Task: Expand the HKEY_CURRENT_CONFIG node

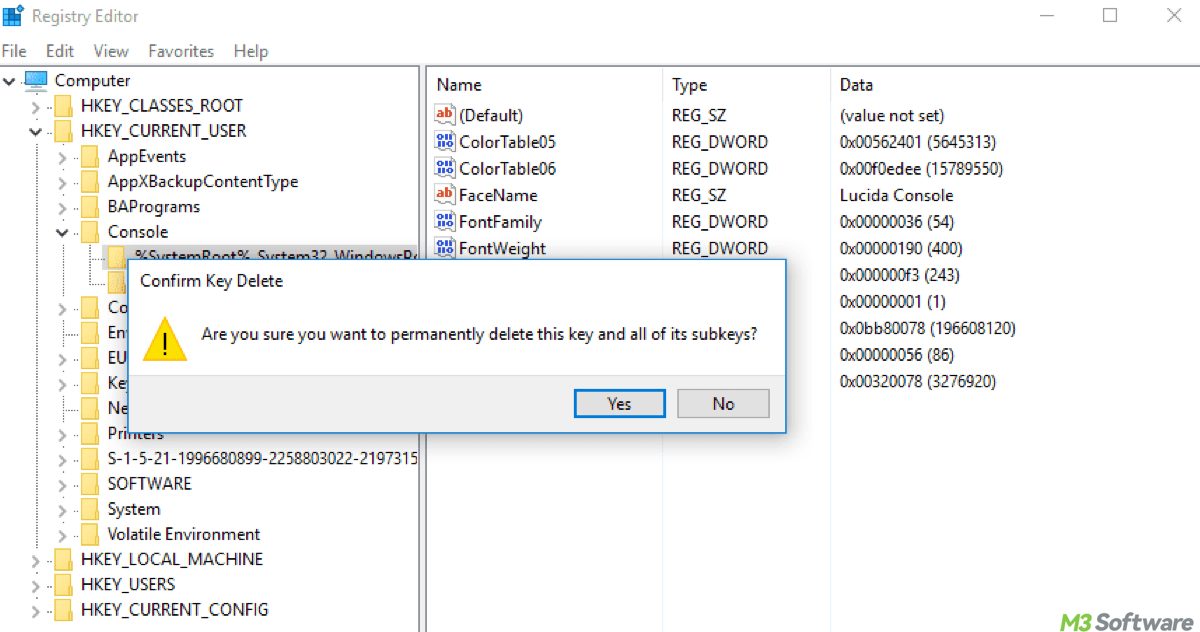Action: tap(36, 610)
